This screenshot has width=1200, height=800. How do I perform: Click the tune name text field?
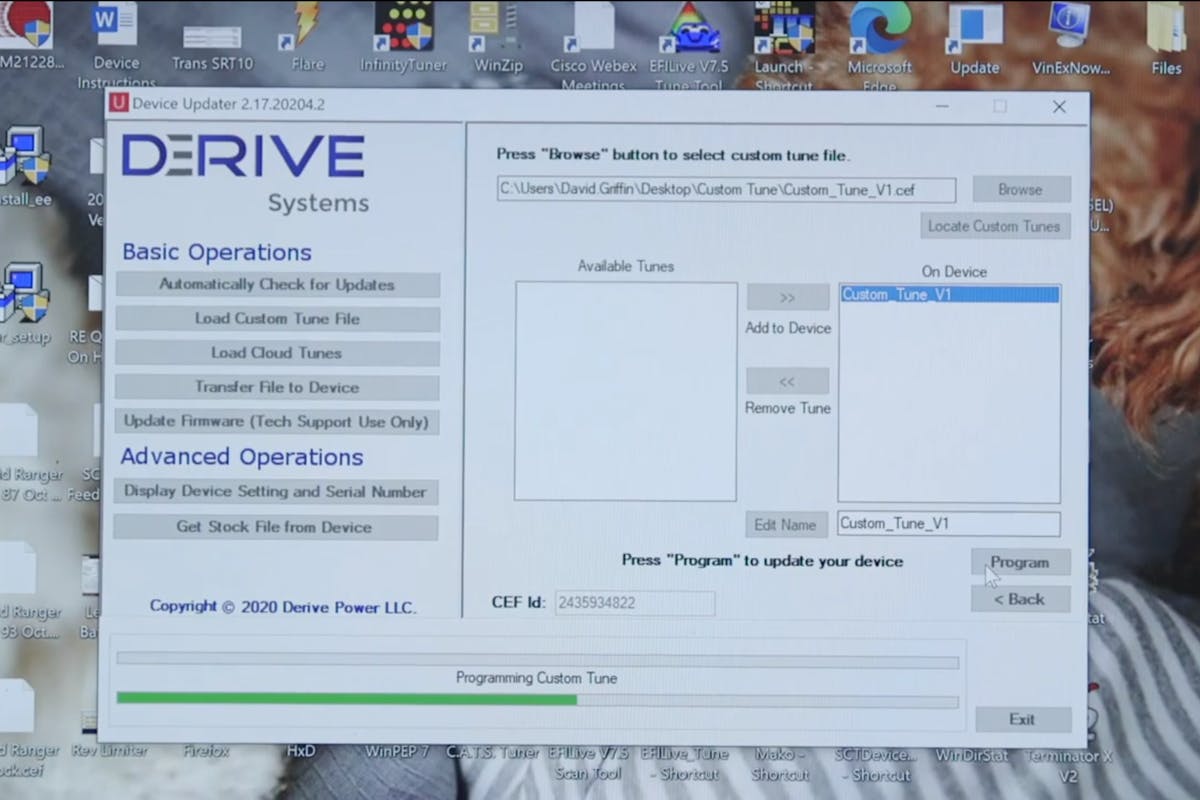click(x=948, y=524)
